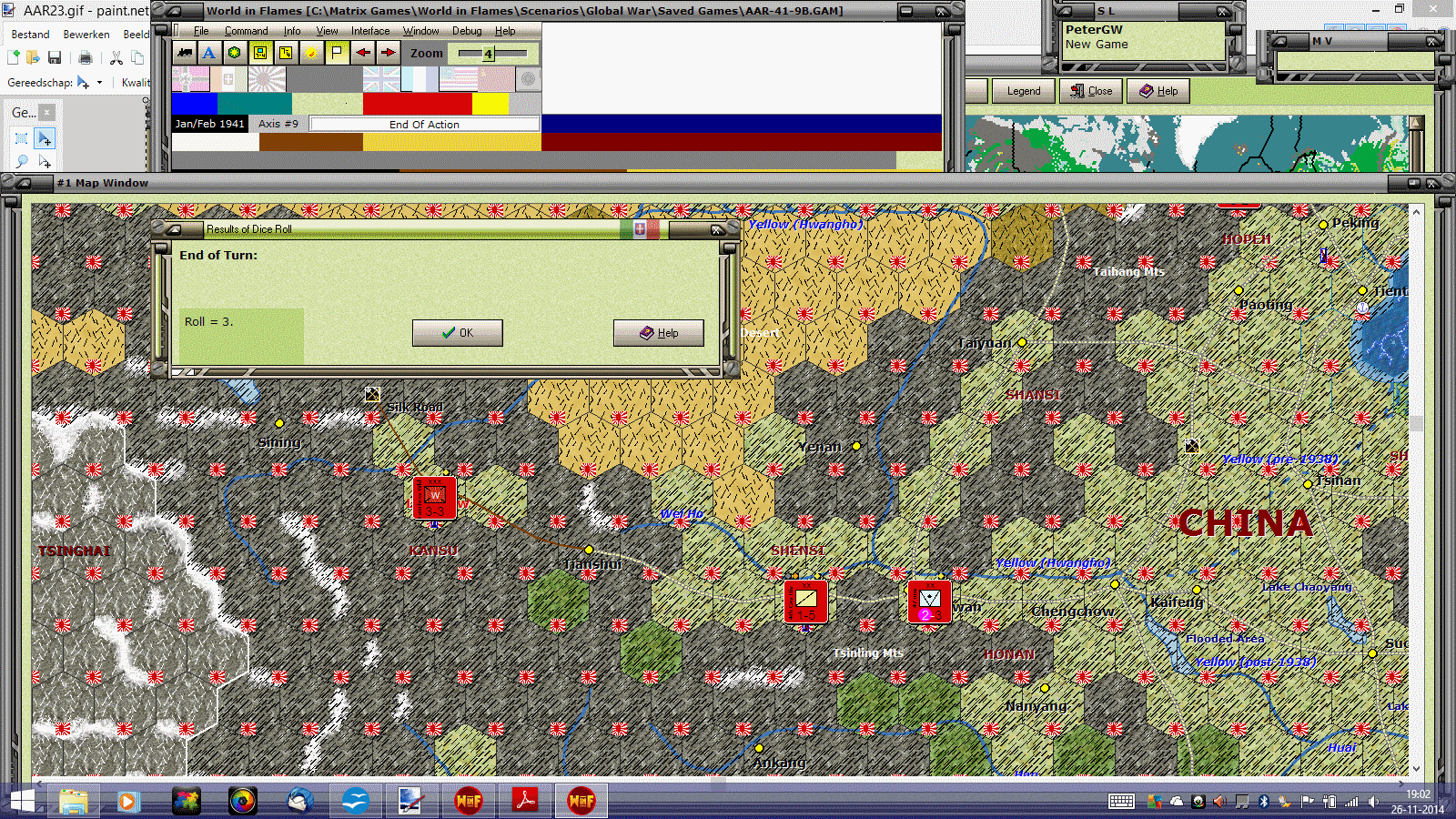The image size is (1456, 819).
Task: Click the red right arrow toolbar button
Action: [389, 53]
